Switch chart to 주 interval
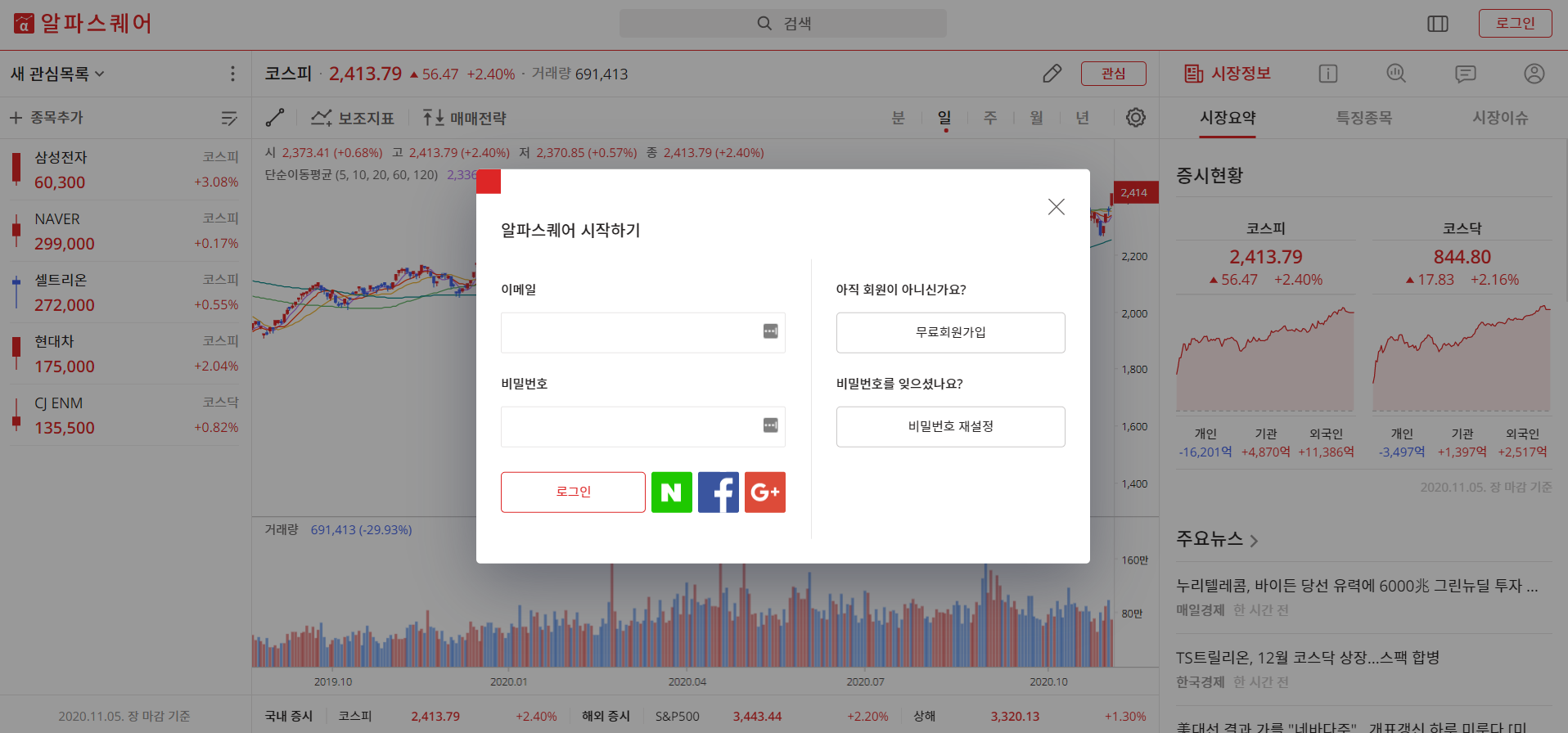Image resolution: width=1568 pixels, height=733 pixels. point(990,118)
